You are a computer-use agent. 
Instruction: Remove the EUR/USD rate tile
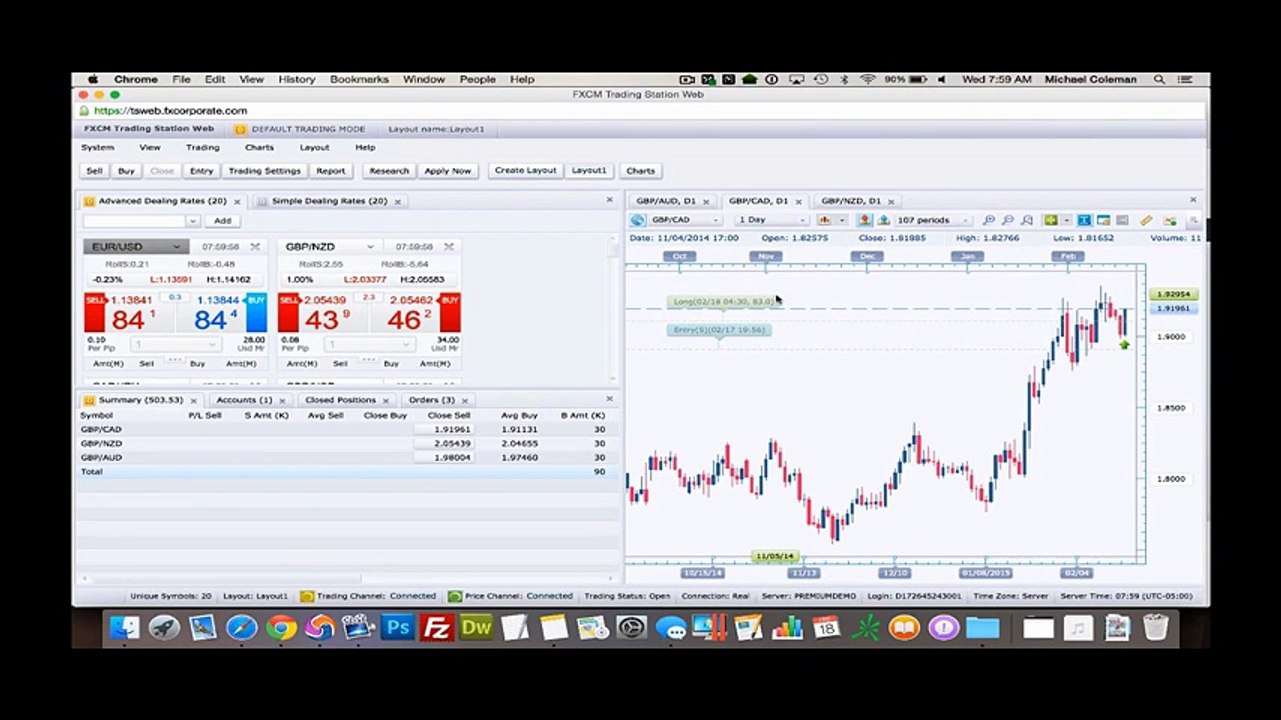click(x=255, y=247)
